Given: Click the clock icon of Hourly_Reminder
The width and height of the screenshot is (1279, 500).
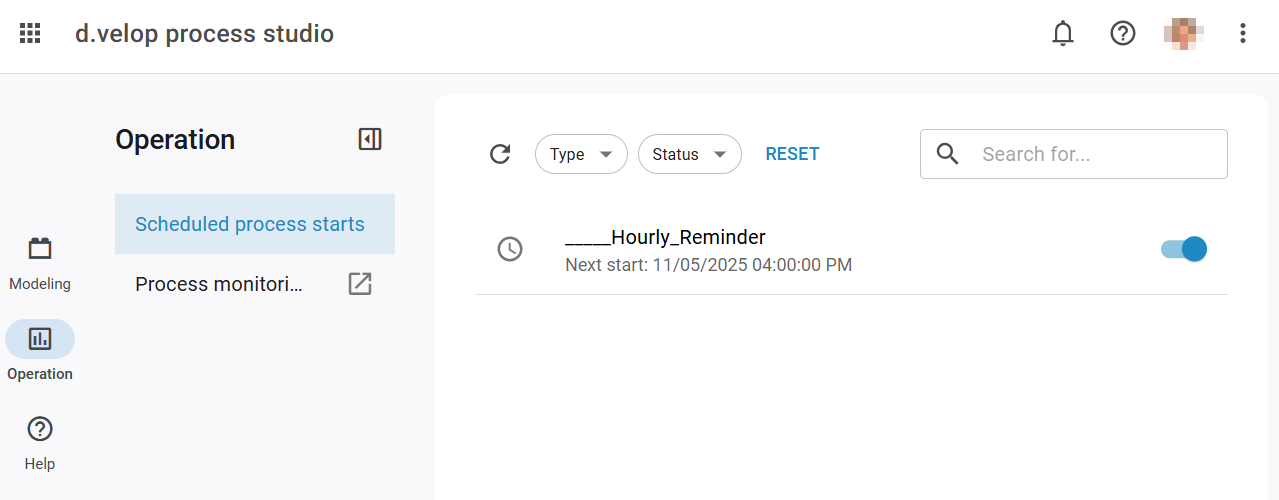Looking at the screenshot, I should 510,249.
